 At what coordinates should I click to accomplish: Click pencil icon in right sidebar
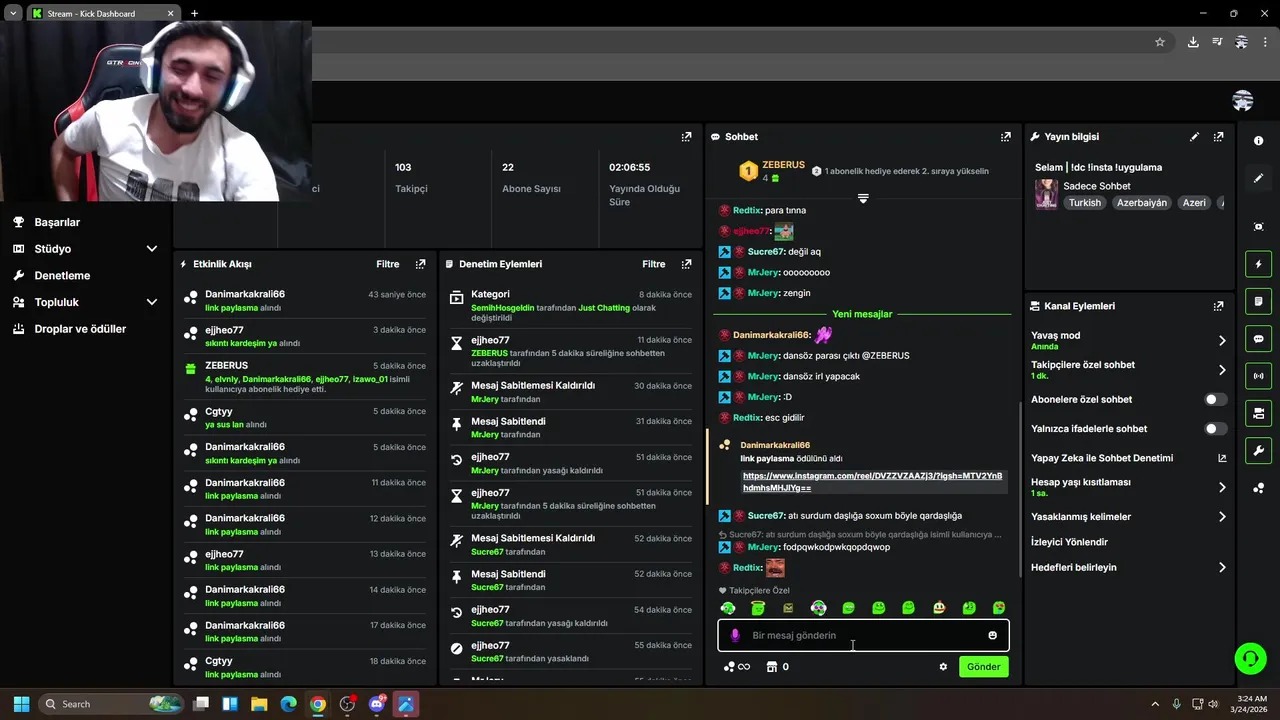pos(1258,178)
